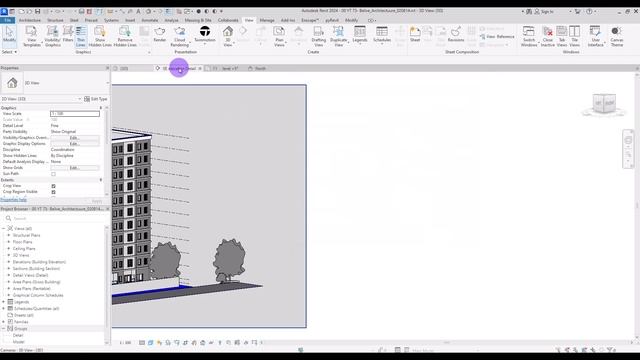The height and width of the screenshot is (360, 640).
Task: Expand Floor Plans node
Action: click(9, 242)
